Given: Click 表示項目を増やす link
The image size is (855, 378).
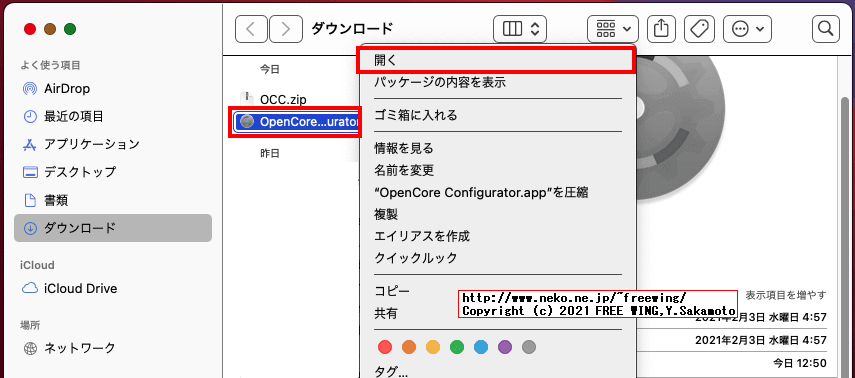Looking at the screenshot, I should coord(786,295).
